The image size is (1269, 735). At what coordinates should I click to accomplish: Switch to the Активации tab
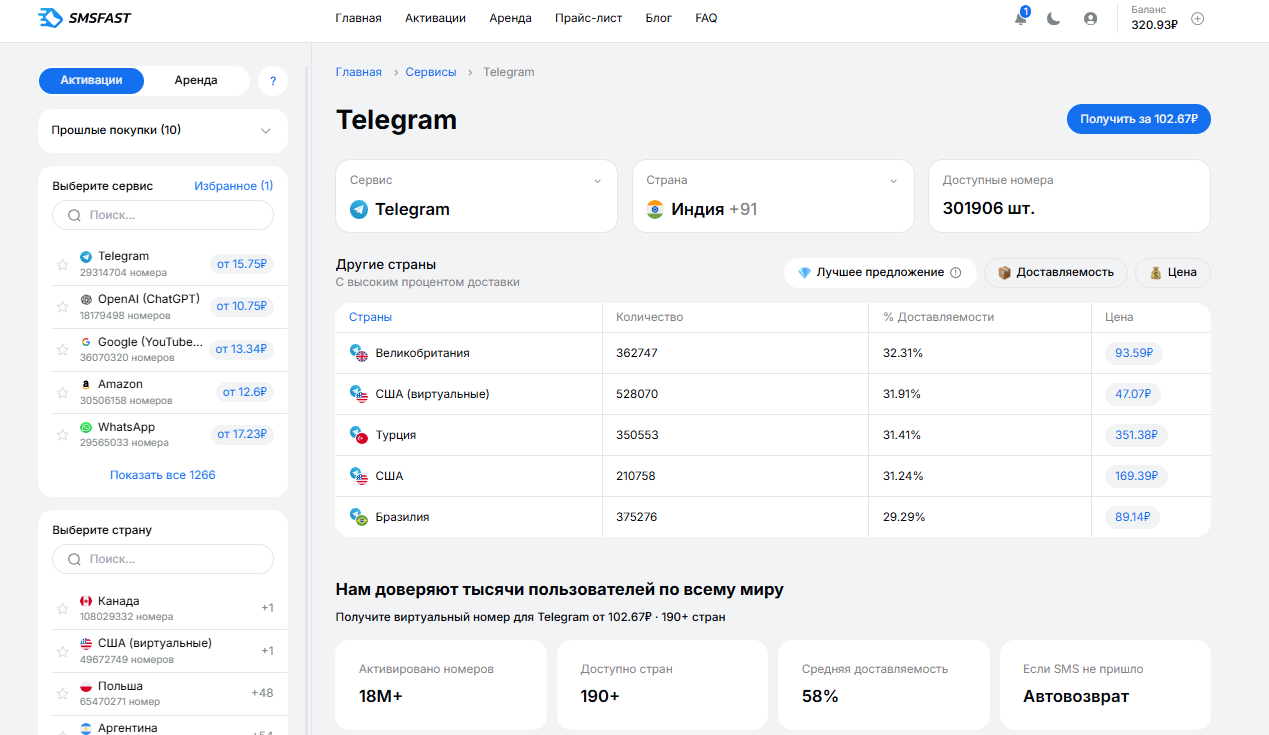pyautogui.click(x=91, y=81)
